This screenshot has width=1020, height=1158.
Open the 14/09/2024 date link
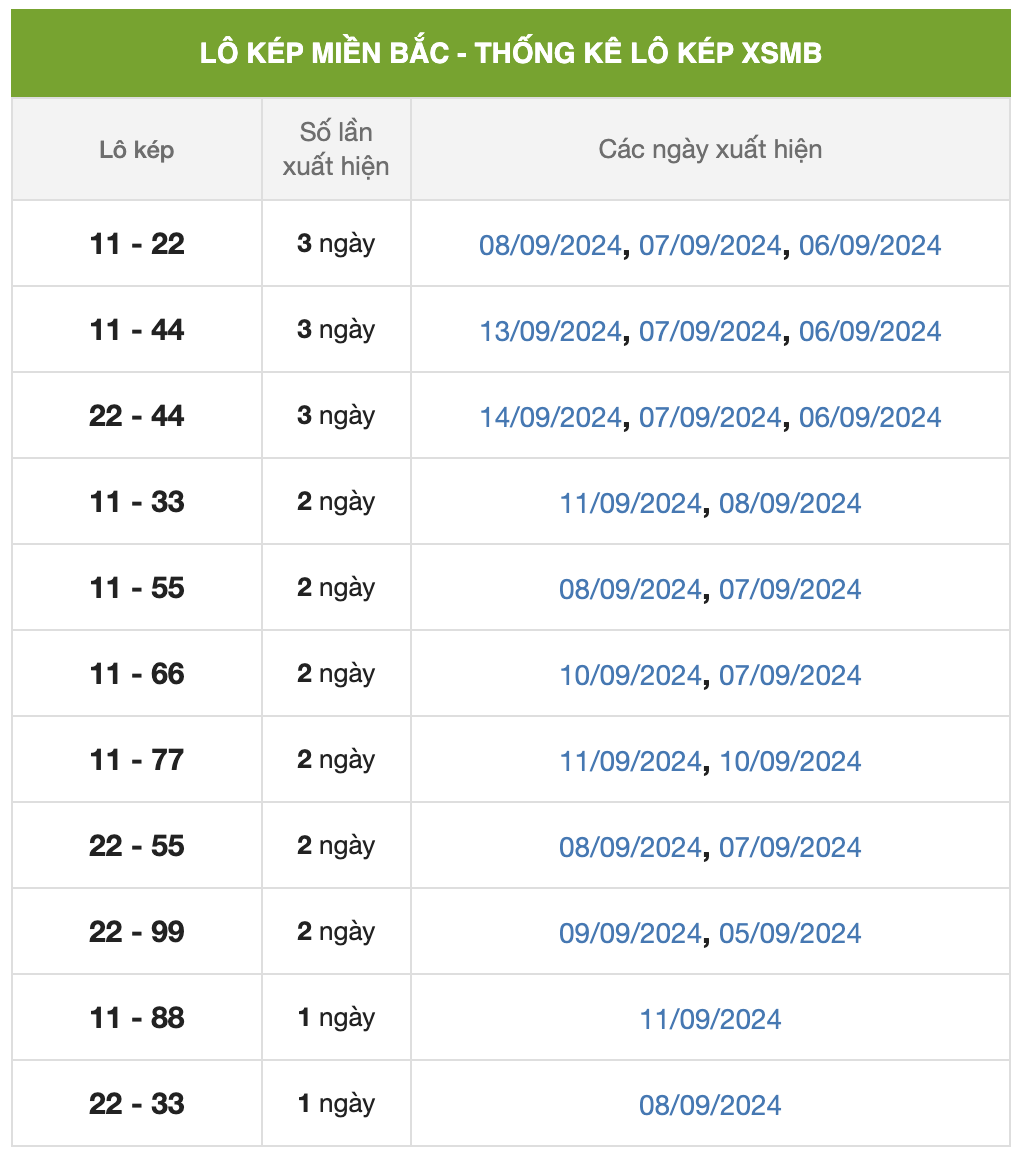[550, 417]
